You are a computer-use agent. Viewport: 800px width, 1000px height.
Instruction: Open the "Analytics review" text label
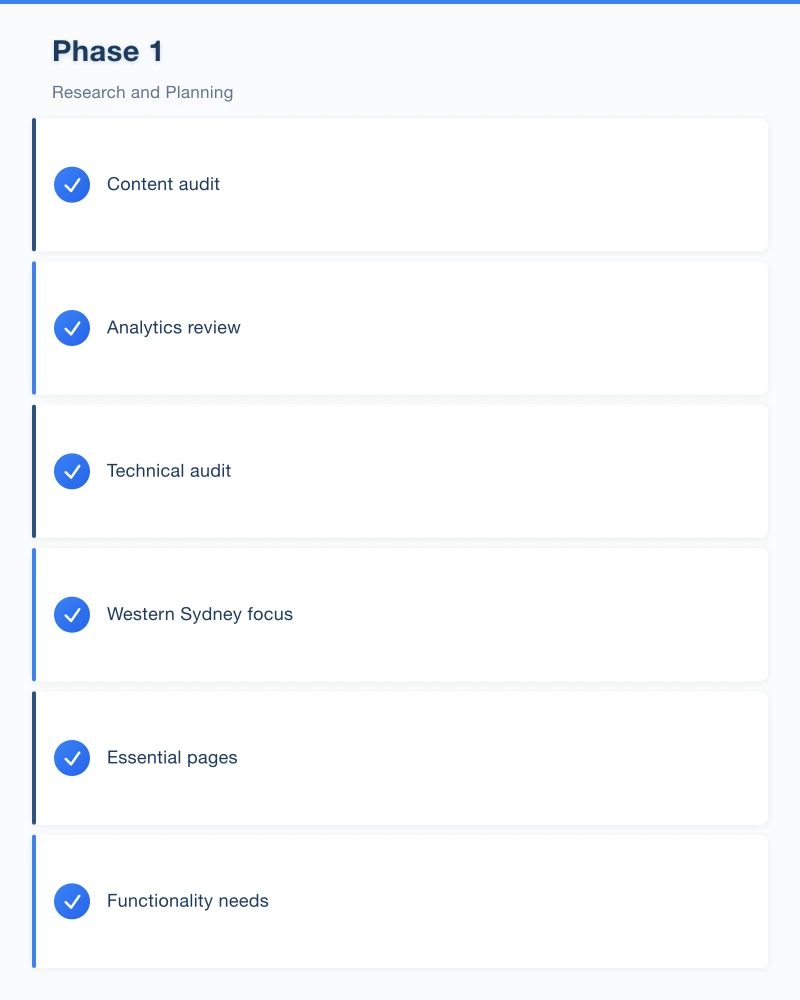click(174, 327)
